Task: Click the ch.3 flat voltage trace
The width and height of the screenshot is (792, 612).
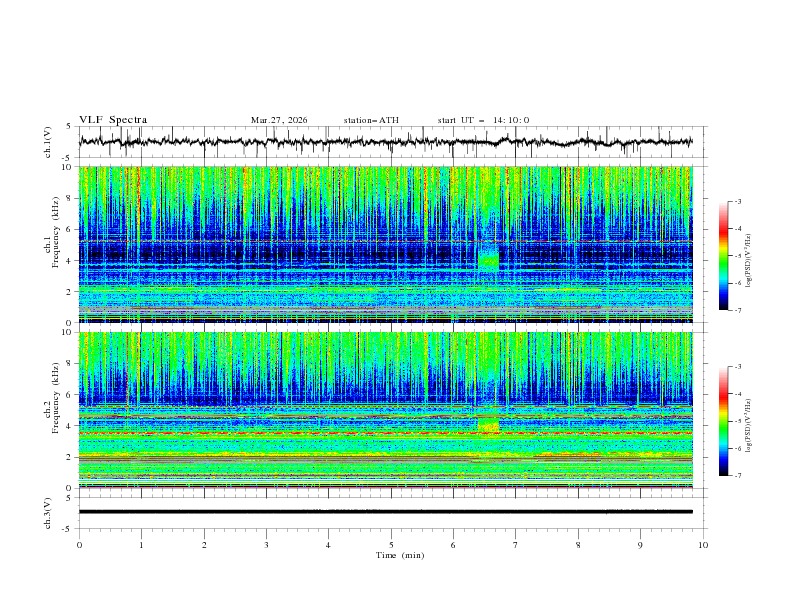Action: [386, 512]
